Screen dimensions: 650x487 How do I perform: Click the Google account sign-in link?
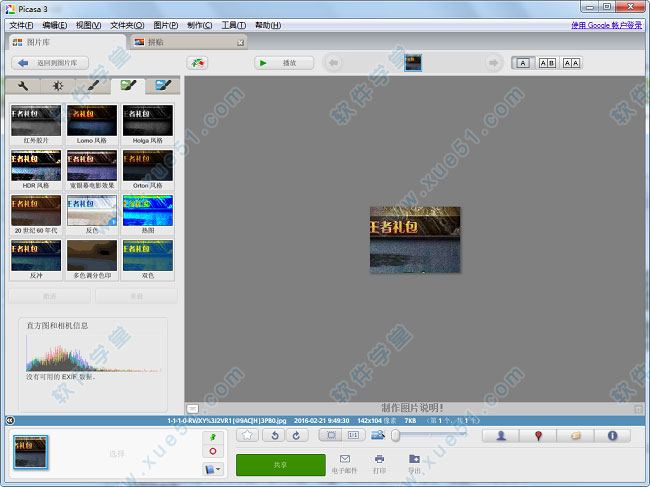(606, 25)
